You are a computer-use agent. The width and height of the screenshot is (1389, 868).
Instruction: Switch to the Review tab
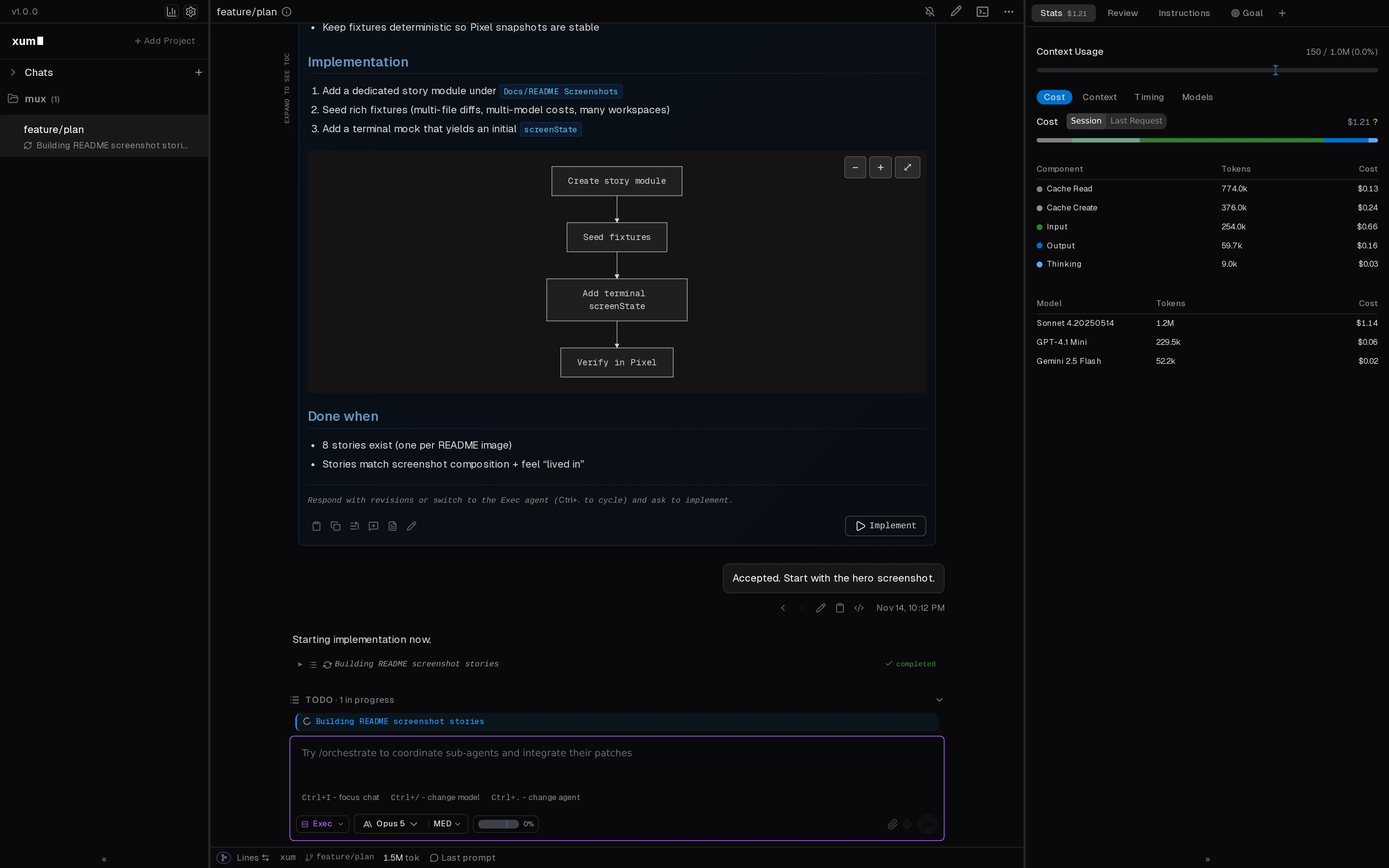pyautogui.click(x=1123, y=13)
